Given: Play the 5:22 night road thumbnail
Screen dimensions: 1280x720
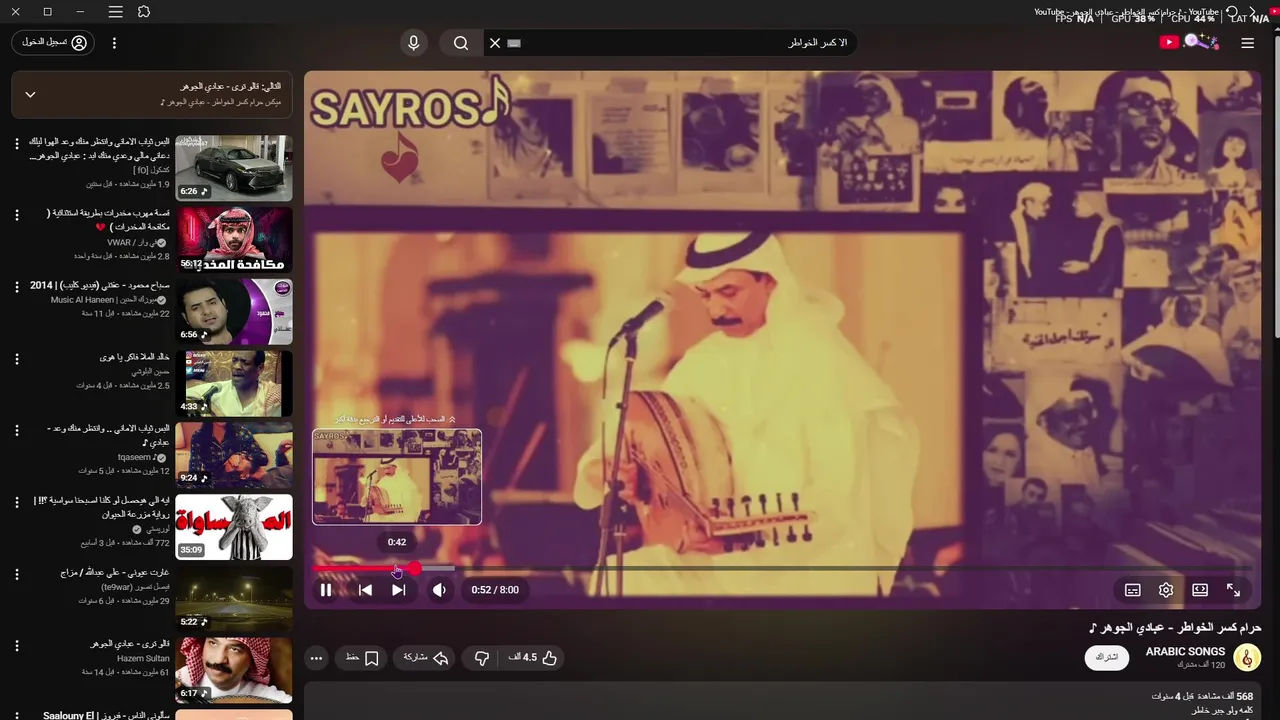Looking at the screenshot, I should pos(234,599).
